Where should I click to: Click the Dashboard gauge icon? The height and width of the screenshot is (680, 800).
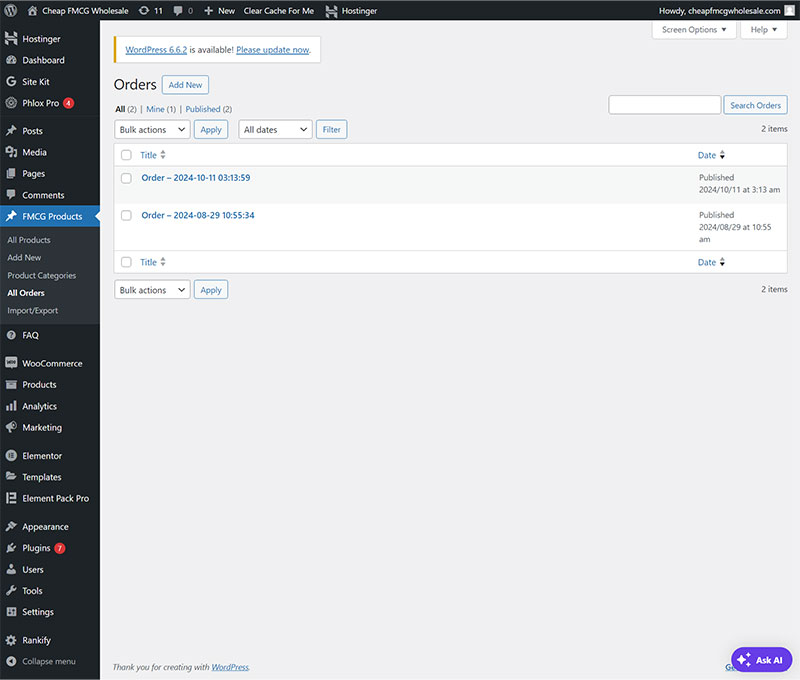tap(11, 60)
